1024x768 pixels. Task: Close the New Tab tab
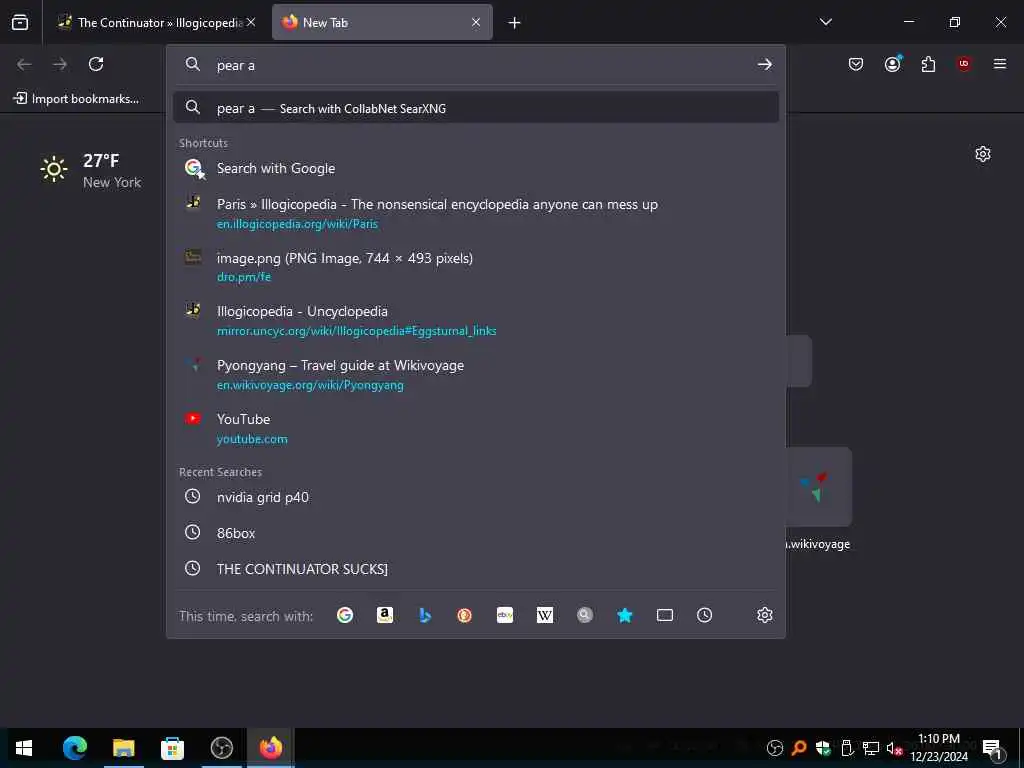point(476,22)
